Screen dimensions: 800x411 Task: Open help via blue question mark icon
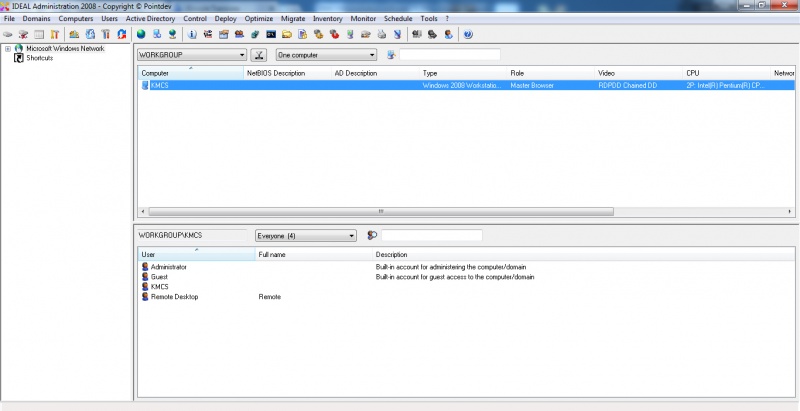point(468,35)
